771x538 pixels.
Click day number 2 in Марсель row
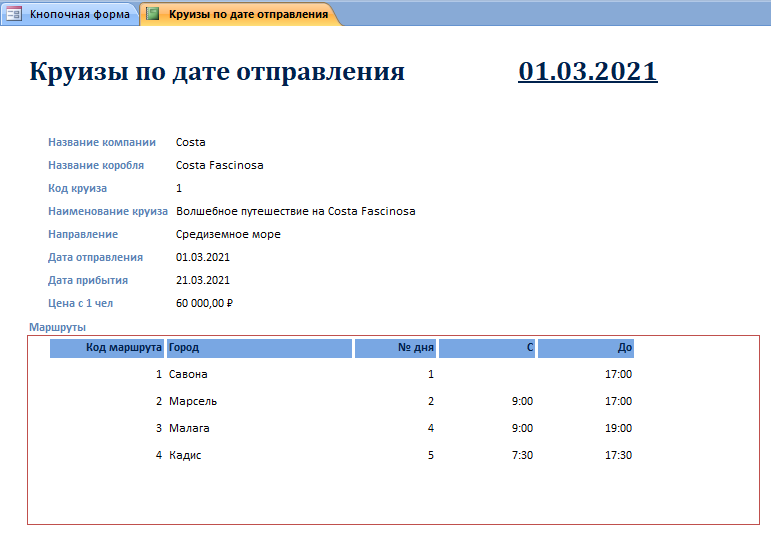point(431,401)
